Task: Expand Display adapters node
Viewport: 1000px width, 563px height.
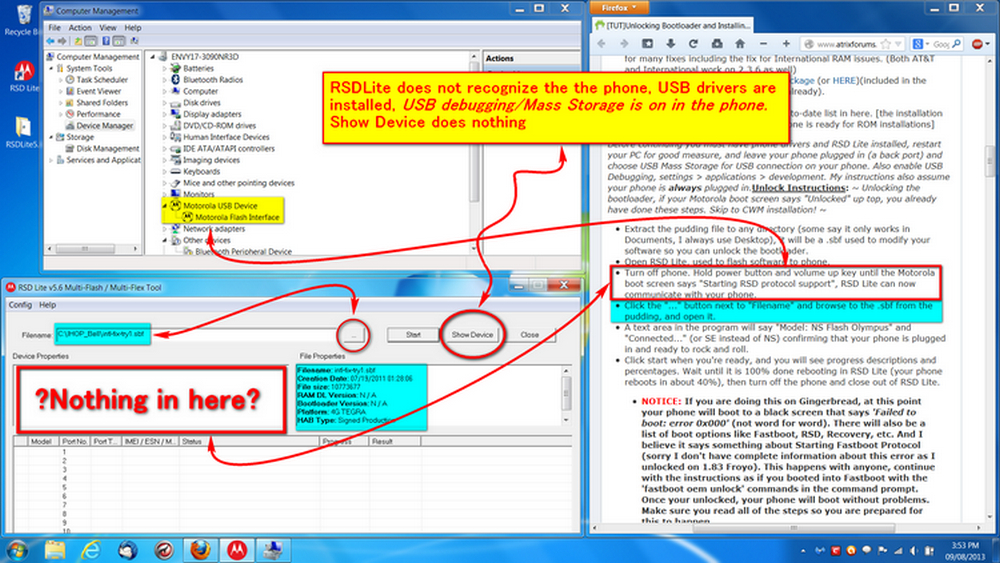Action: point(165,114)
